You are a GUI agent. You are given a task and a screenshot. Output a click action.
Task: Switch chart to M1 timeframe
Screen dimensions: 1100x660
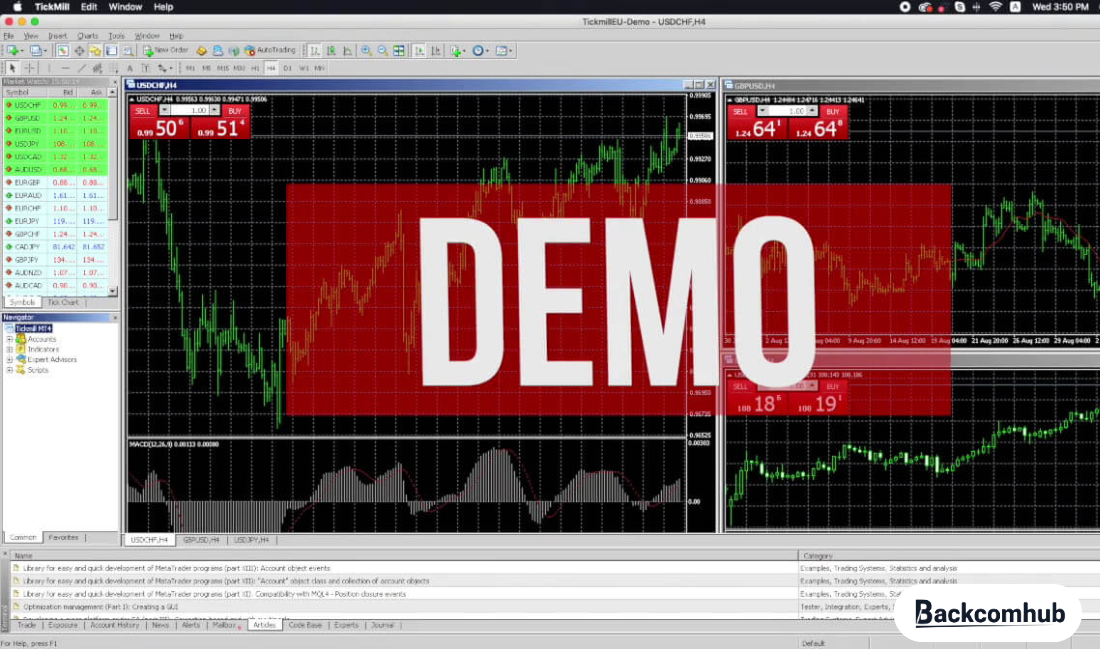190,68
